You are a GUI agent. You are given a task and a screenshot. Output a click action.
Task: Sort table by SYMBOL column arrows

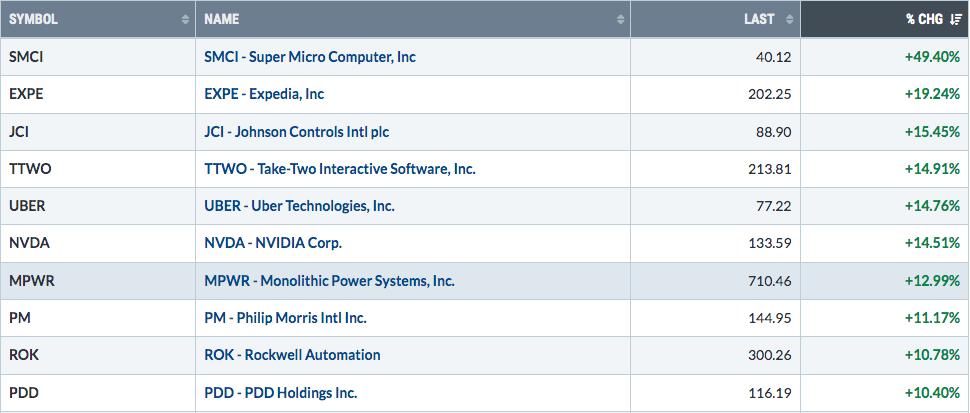coord(185,19)
